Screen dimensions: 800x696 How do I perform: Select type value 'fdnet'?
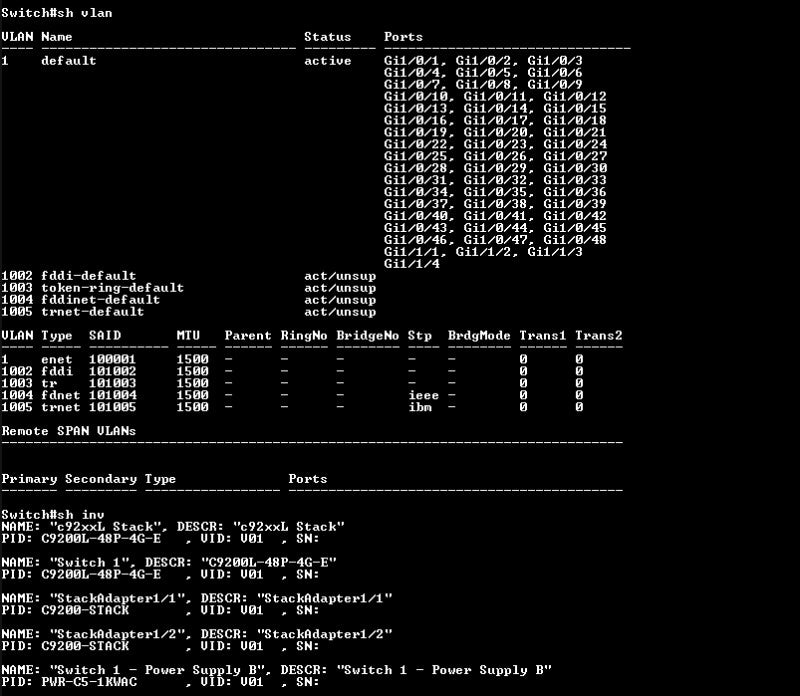pyautogui.click(x=61, y=395)
